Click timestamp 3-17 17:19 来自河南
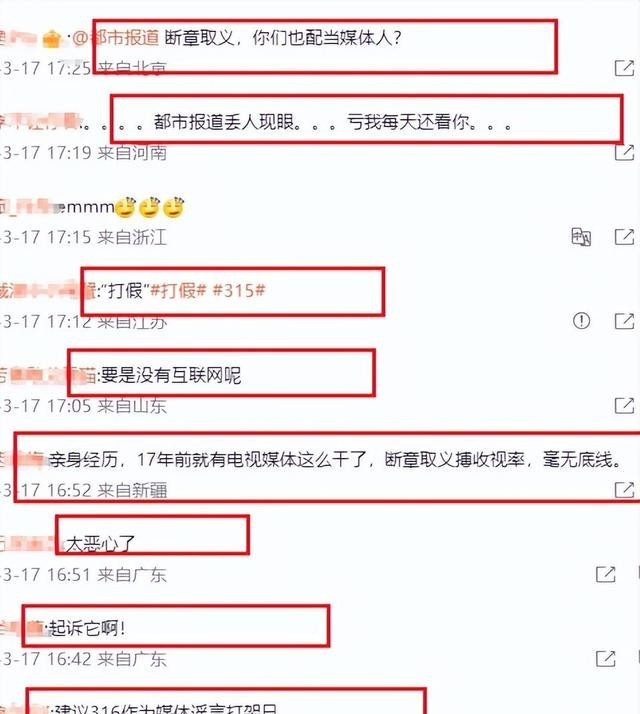 coord(84,153)
